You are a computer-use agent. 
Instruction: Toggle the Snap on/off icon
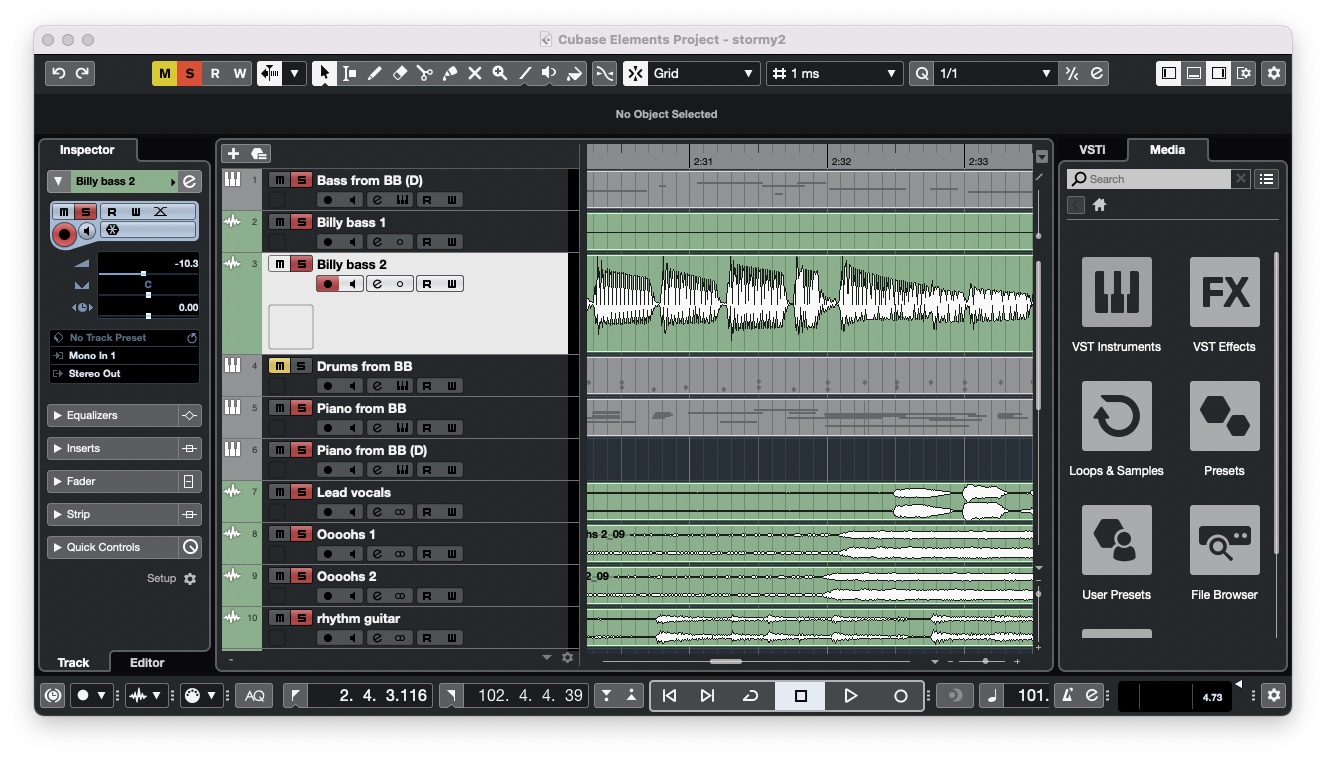[635, 74]
